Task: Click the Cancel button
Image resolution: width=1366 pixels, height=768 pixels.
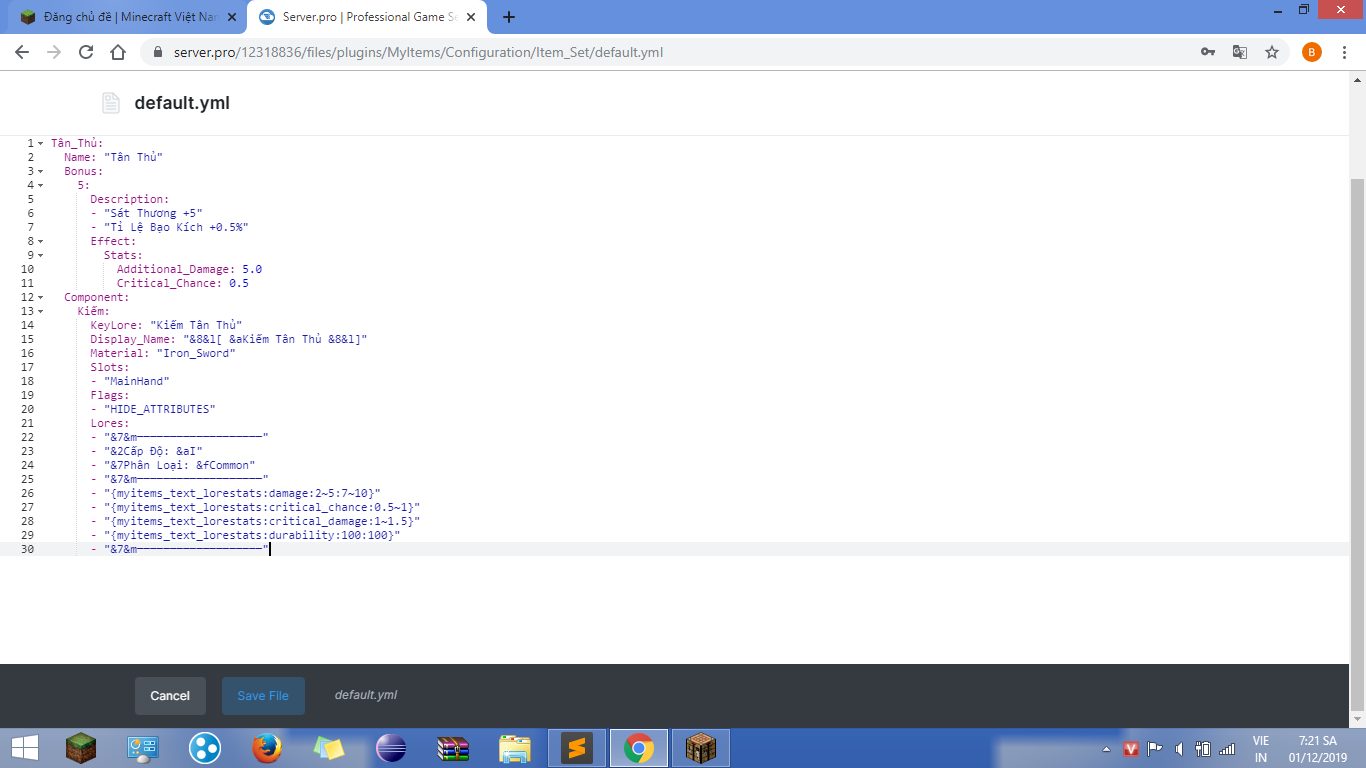Action: (170, 696)
